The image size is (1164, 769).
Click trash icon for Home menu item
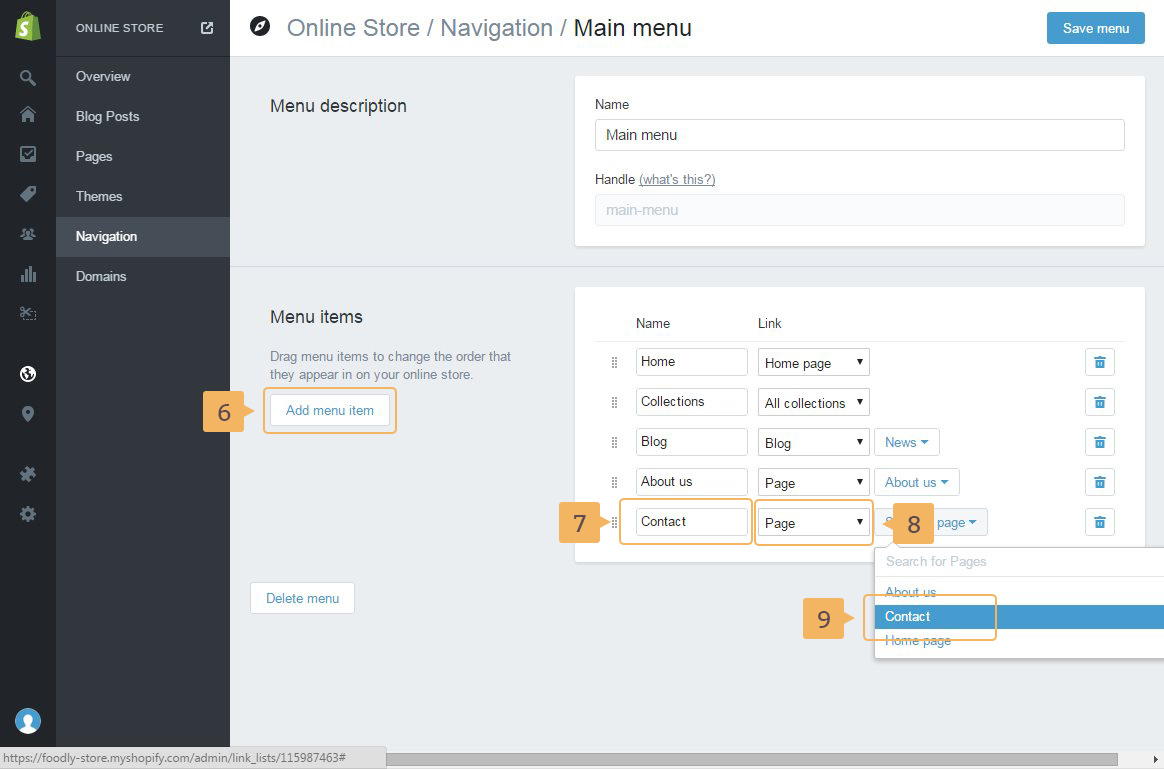tap(1099, 362)
